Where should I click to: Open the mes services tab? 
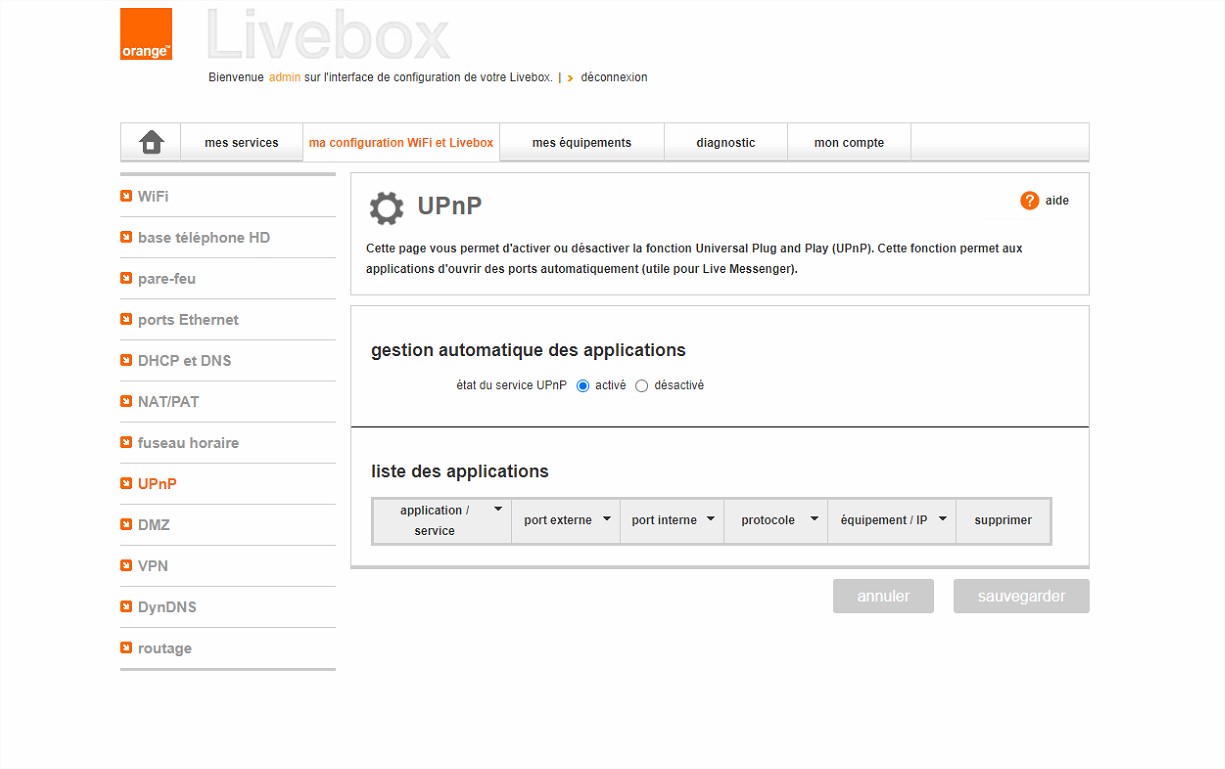[241, 142]
